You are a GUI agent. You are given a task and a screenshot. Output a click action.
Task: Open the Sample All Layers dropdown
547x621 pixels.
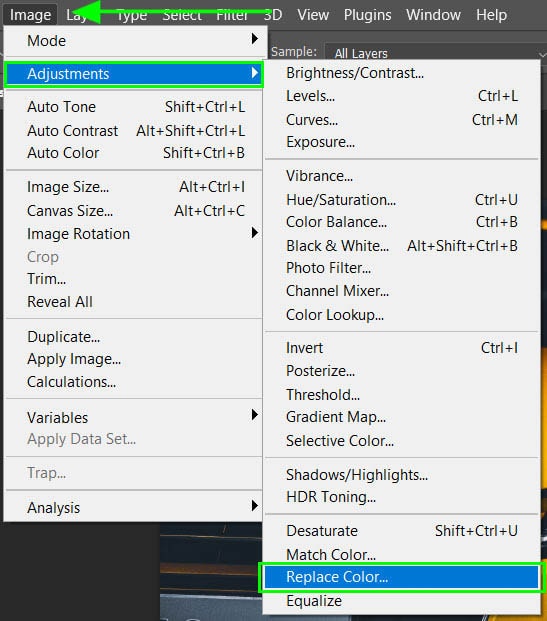[x=436, y=53]
